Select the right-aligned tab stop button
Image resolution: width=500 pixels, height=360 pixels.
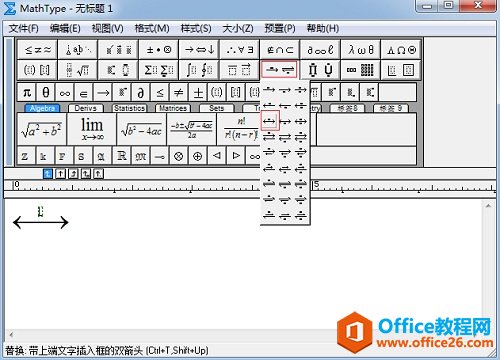[73, 174]
